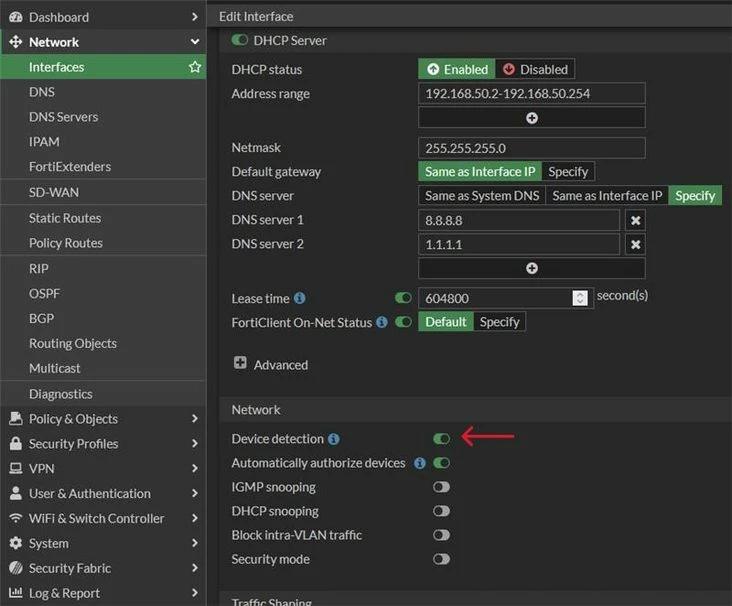Click the Log & Report chart icon

(15, 592)
